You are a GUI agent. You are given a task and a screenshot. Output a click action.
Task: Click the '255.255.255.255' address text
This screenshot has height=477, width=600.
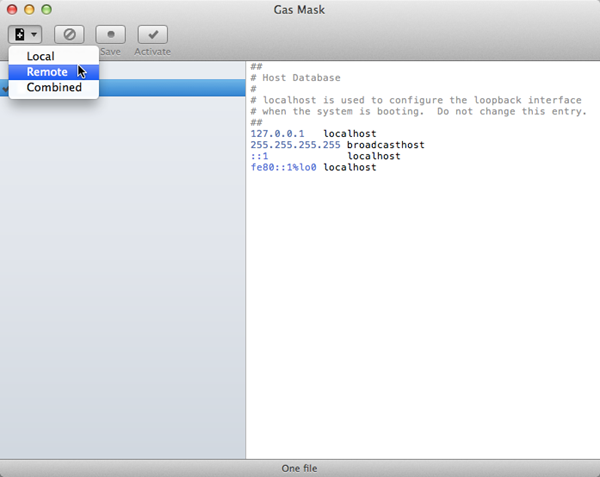pyautogui.click(x=295, y=145)
